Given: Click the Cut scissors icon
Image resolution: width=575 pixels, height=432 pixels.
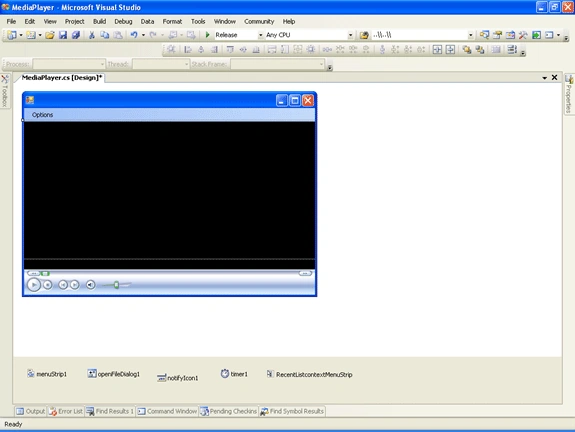Looking at the screenshot, I should [x=92, y=35].
